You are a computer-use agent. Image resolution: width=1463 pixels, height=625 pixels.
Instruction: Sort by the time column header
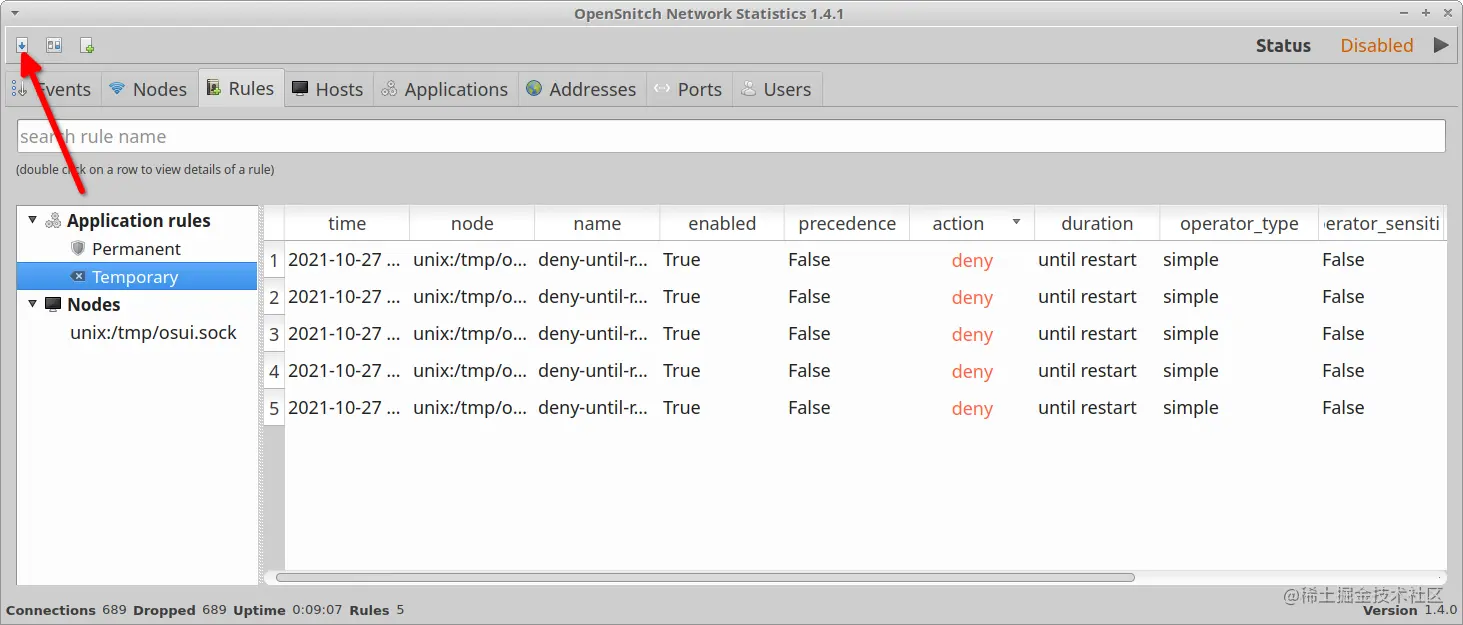(x=347, y=223)
